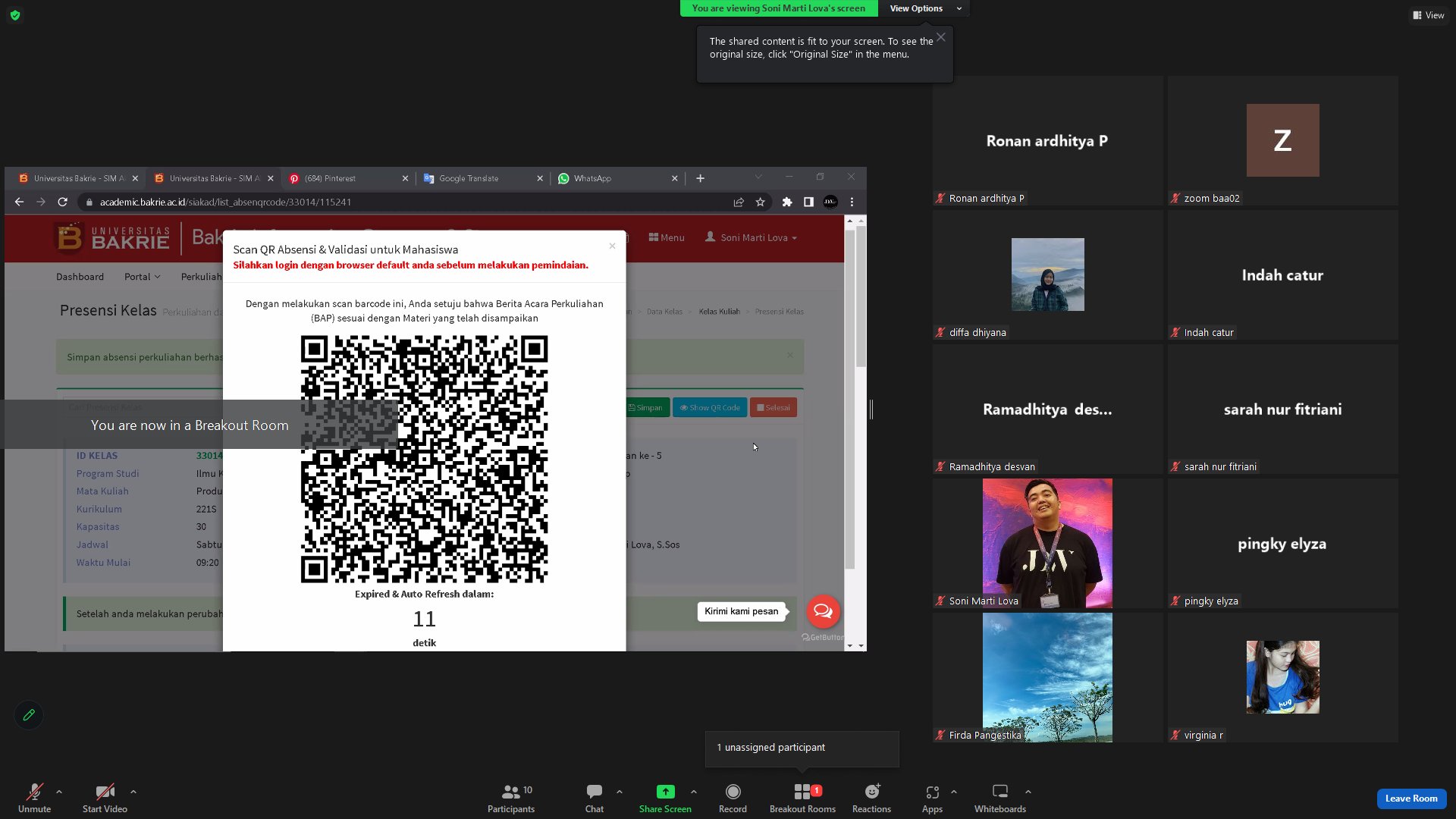Expand Portal navigation dropdown
Image resolution: width=1456 pixels, height=819 pixels.
143,277
